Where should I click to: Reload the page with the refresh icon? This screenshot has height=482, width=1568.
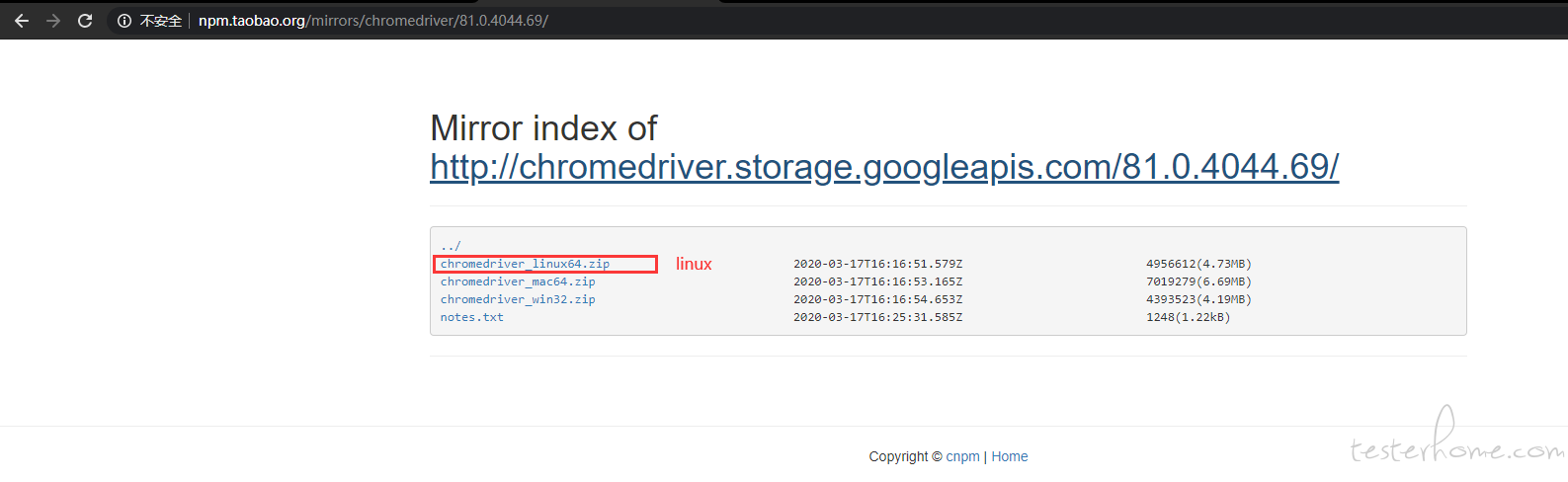[x=85, y=21]
